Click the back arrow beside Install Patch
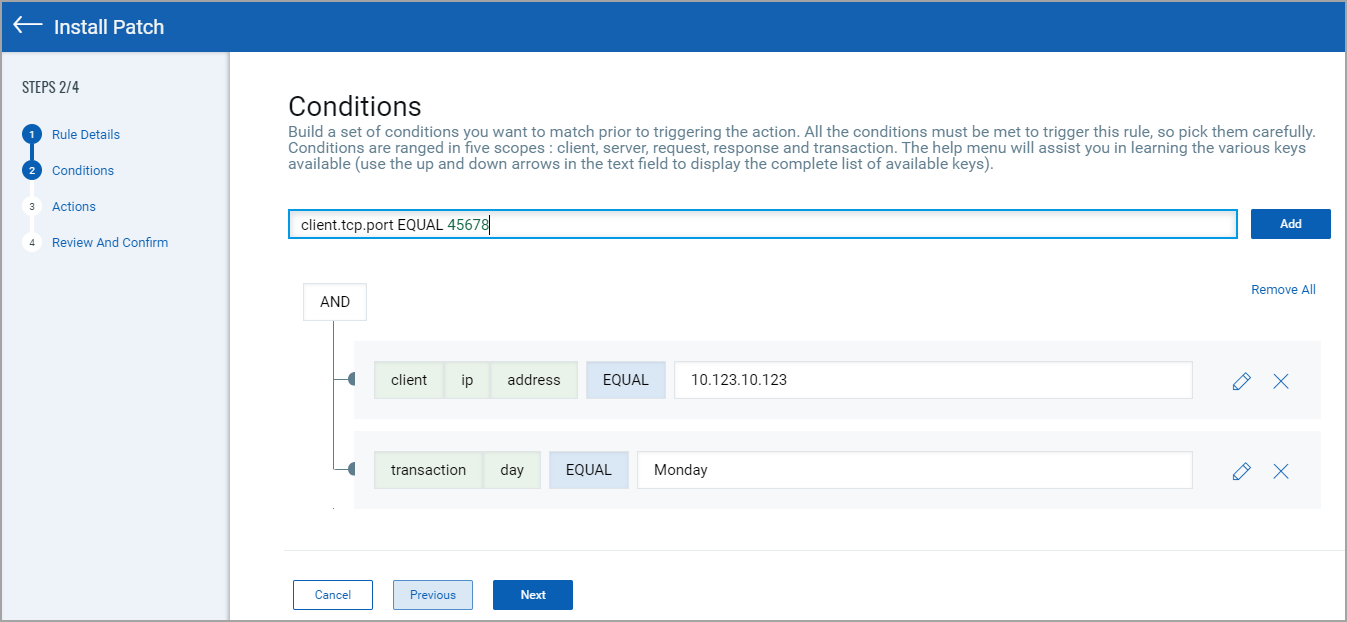Screen dimensions: 1347x622 point(28,26)
